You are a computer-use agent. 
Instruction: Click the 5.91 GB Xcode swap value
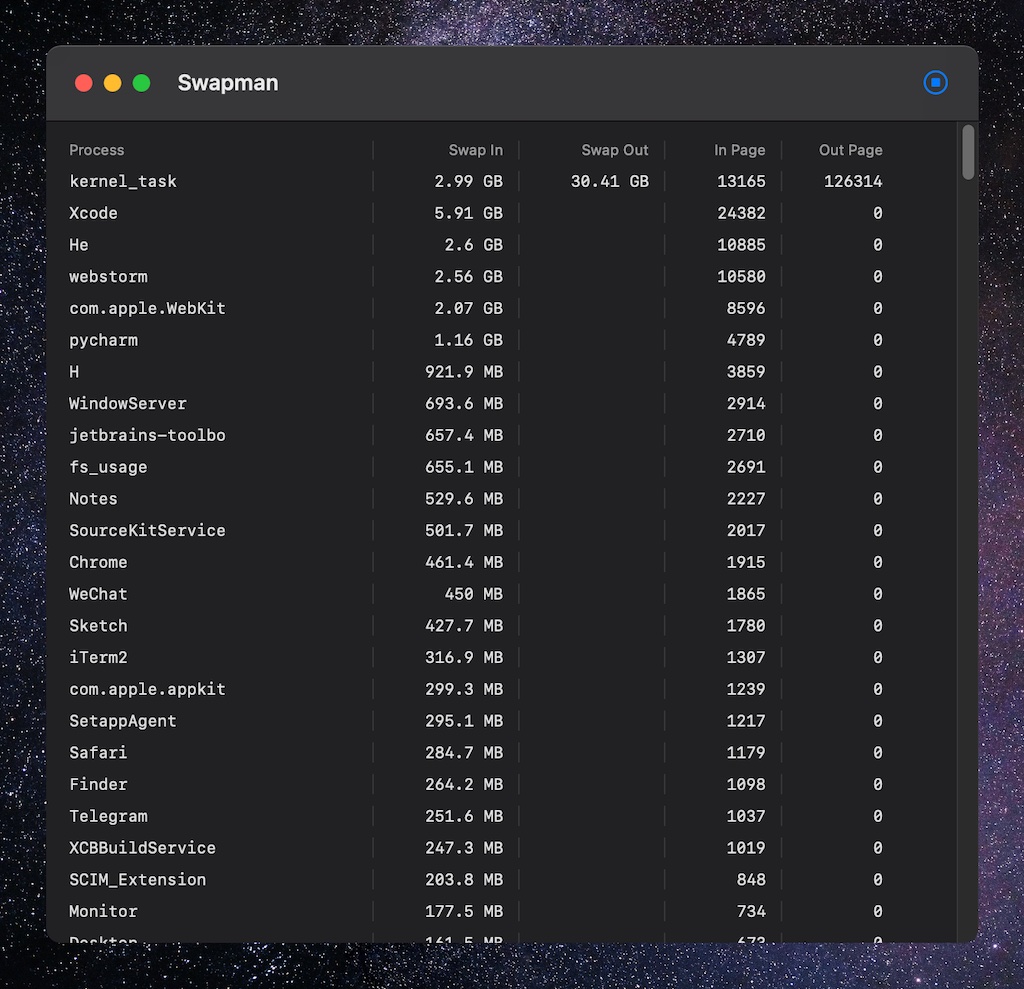468,213
